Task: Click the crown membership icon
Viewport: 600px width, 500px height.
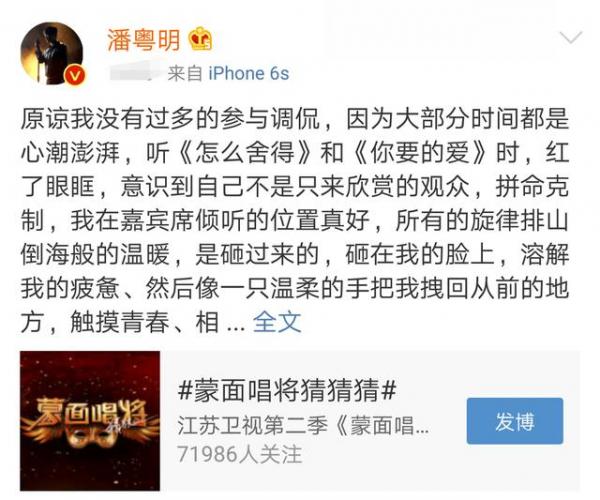Action: click(x=201, y=39)
